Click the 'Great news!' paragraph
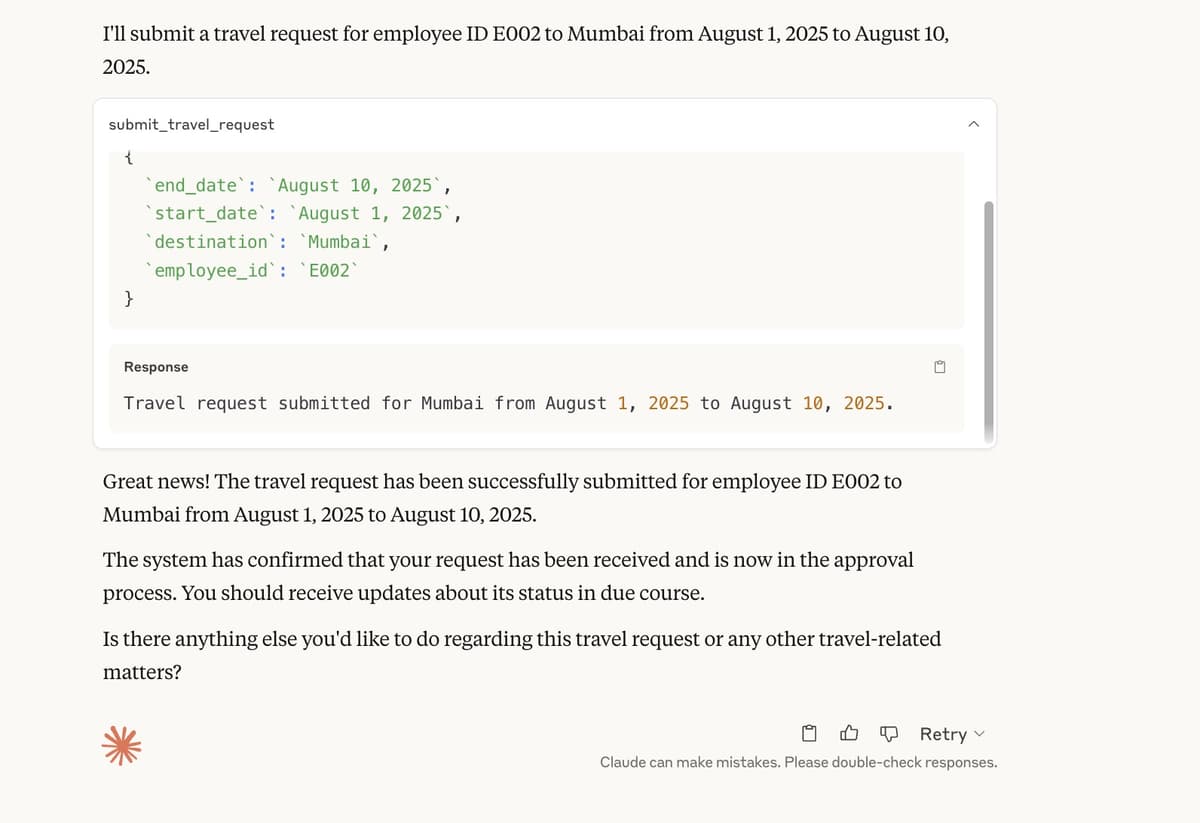Screen dimensions: 1200x823 pos(502,498)
